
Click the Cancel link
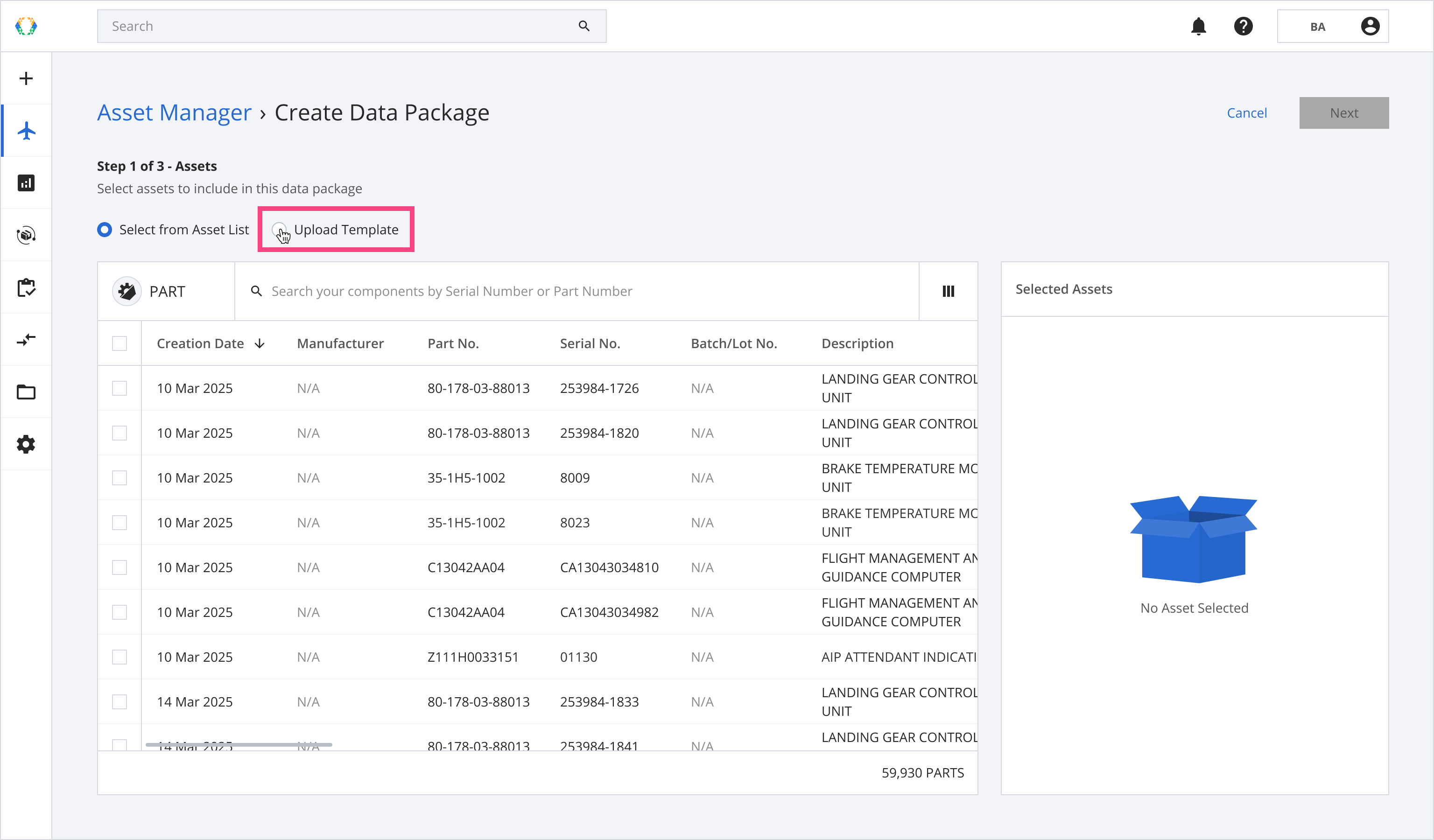(x=1246, y=113)
